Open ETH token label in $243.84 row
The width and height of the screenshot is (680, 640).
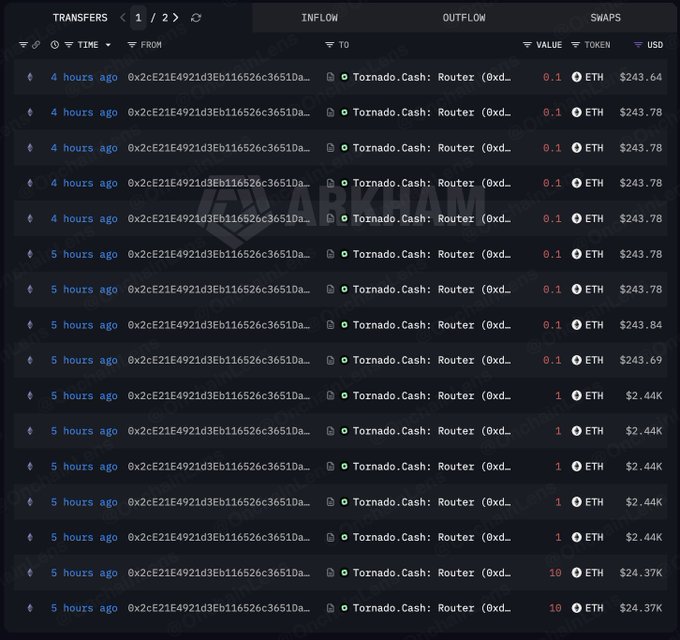pyautogui.click(x=594, y=325)
